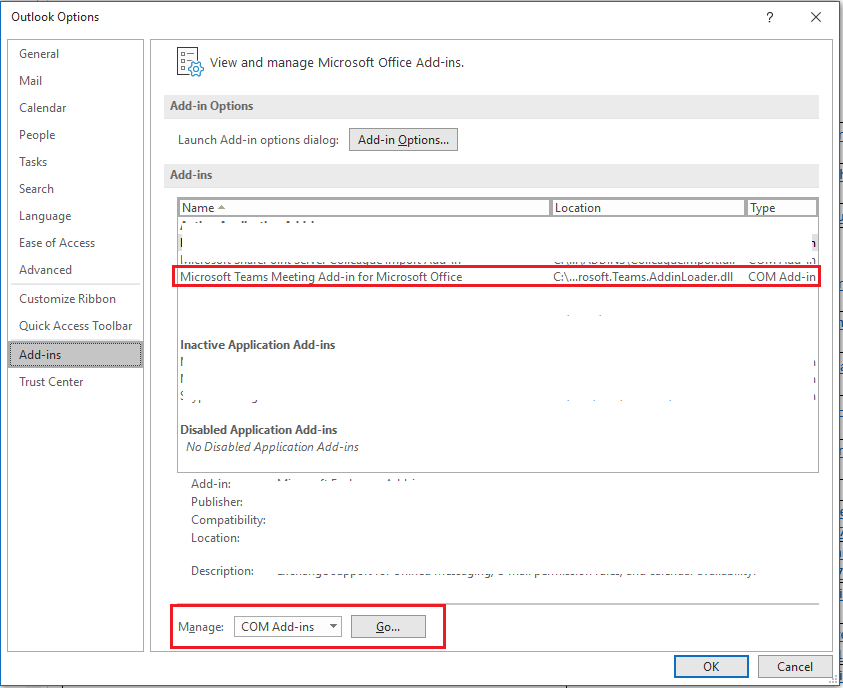This screenshot has height=688, width=843.
Task: Click the add-ins gear list icon
Action: [x=190, y=62]
